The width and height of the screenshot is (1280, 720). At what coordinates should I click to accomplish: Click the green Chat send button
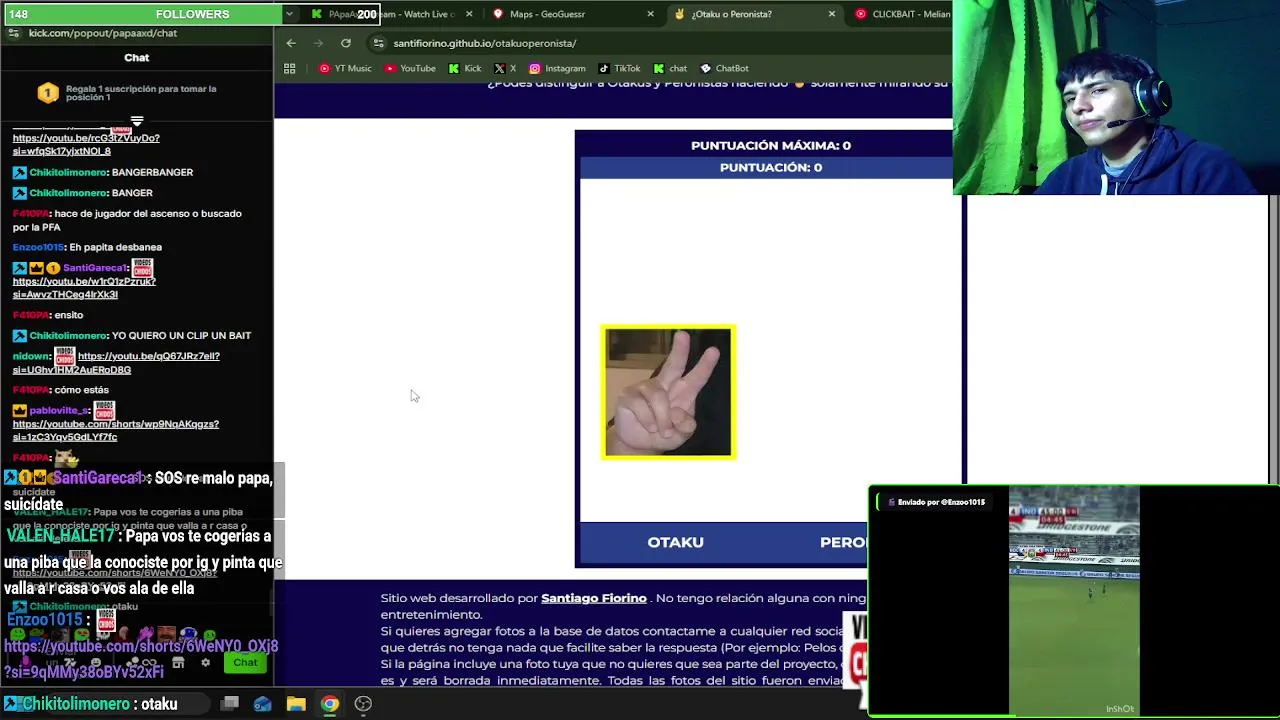[245, 662]
